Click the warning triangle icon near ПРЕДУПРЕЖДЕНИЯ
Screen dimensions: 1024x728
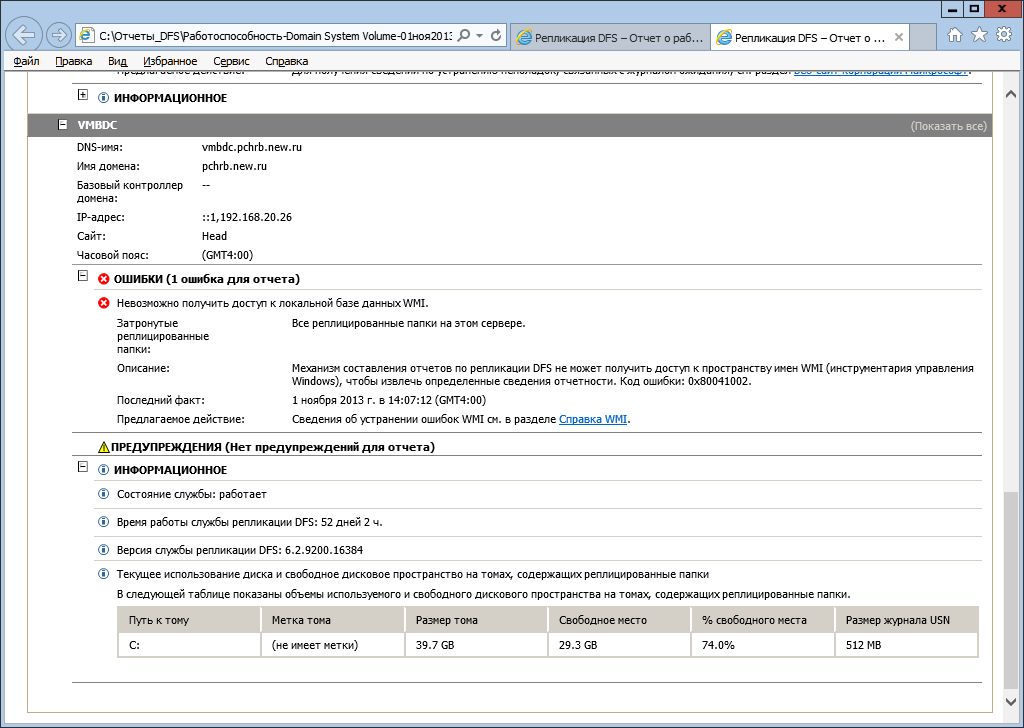click(x=103, y=447)
